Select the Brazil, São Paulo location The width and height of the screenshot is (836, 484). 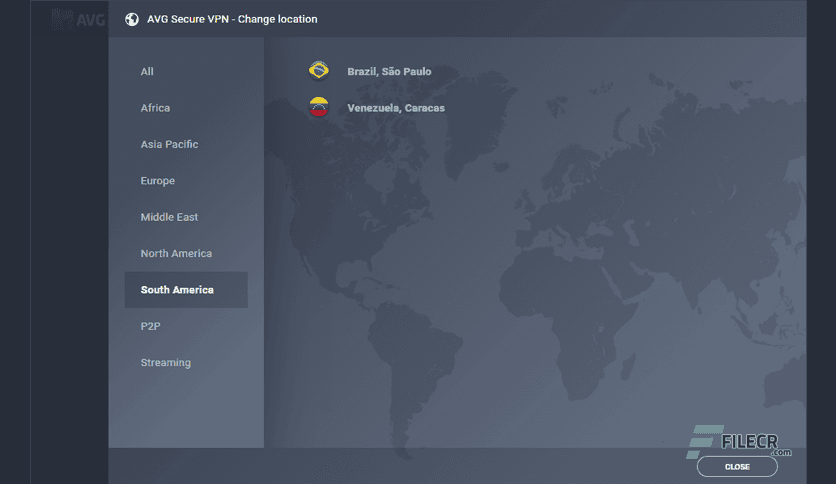pyautogui.click(x=389, y=71)
